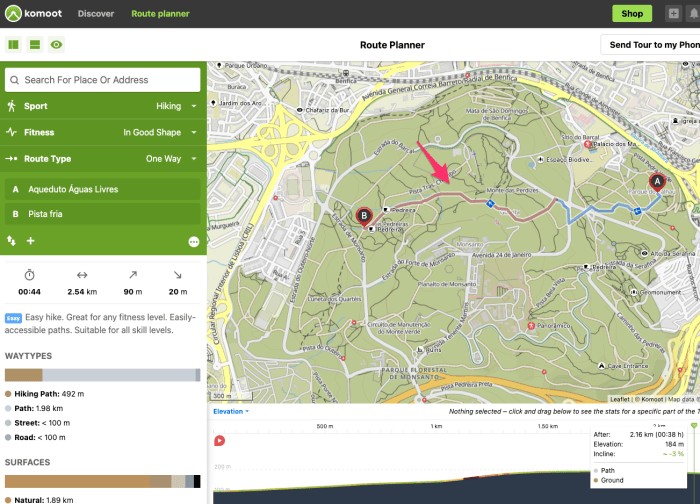Click the Route Type arrow icon
The width and height of the screenshot is (700, 504).
[x=12, y=158]
